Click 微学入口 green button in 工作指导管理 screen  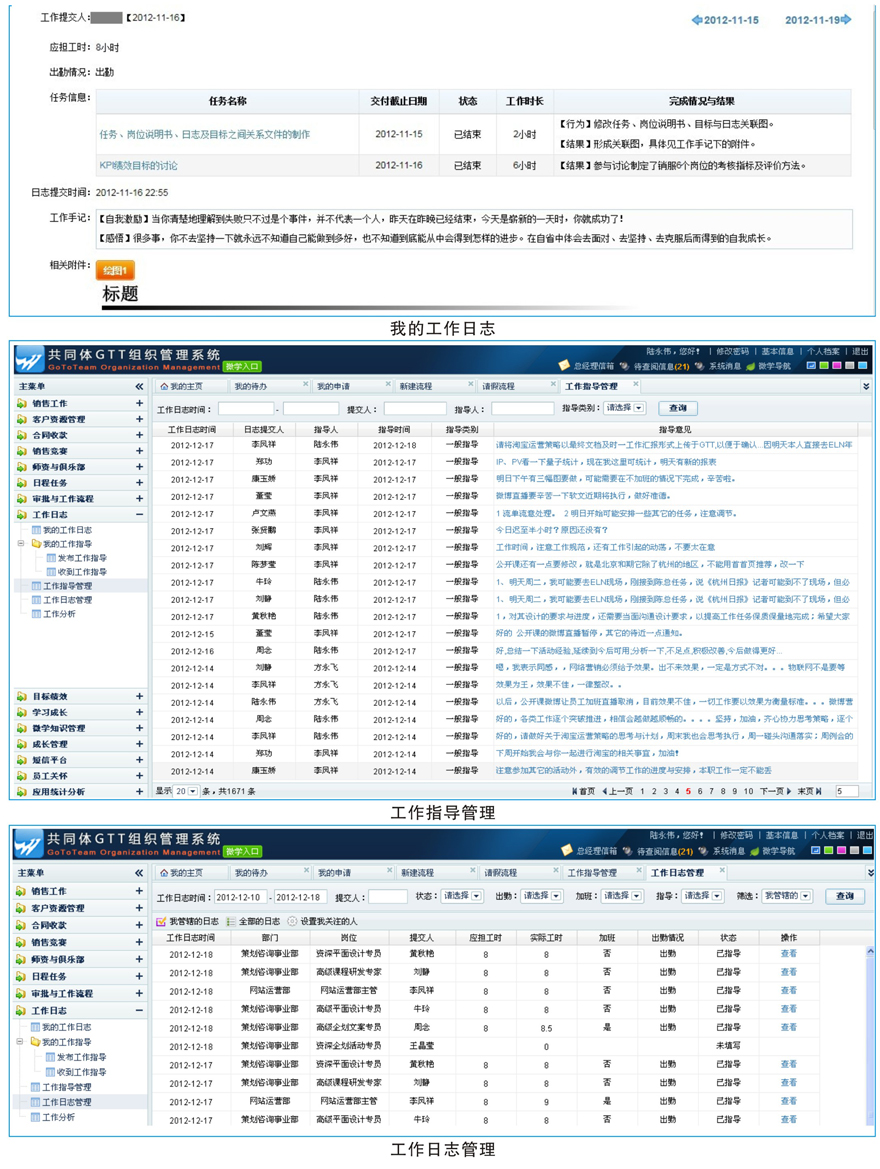[242, 367]
